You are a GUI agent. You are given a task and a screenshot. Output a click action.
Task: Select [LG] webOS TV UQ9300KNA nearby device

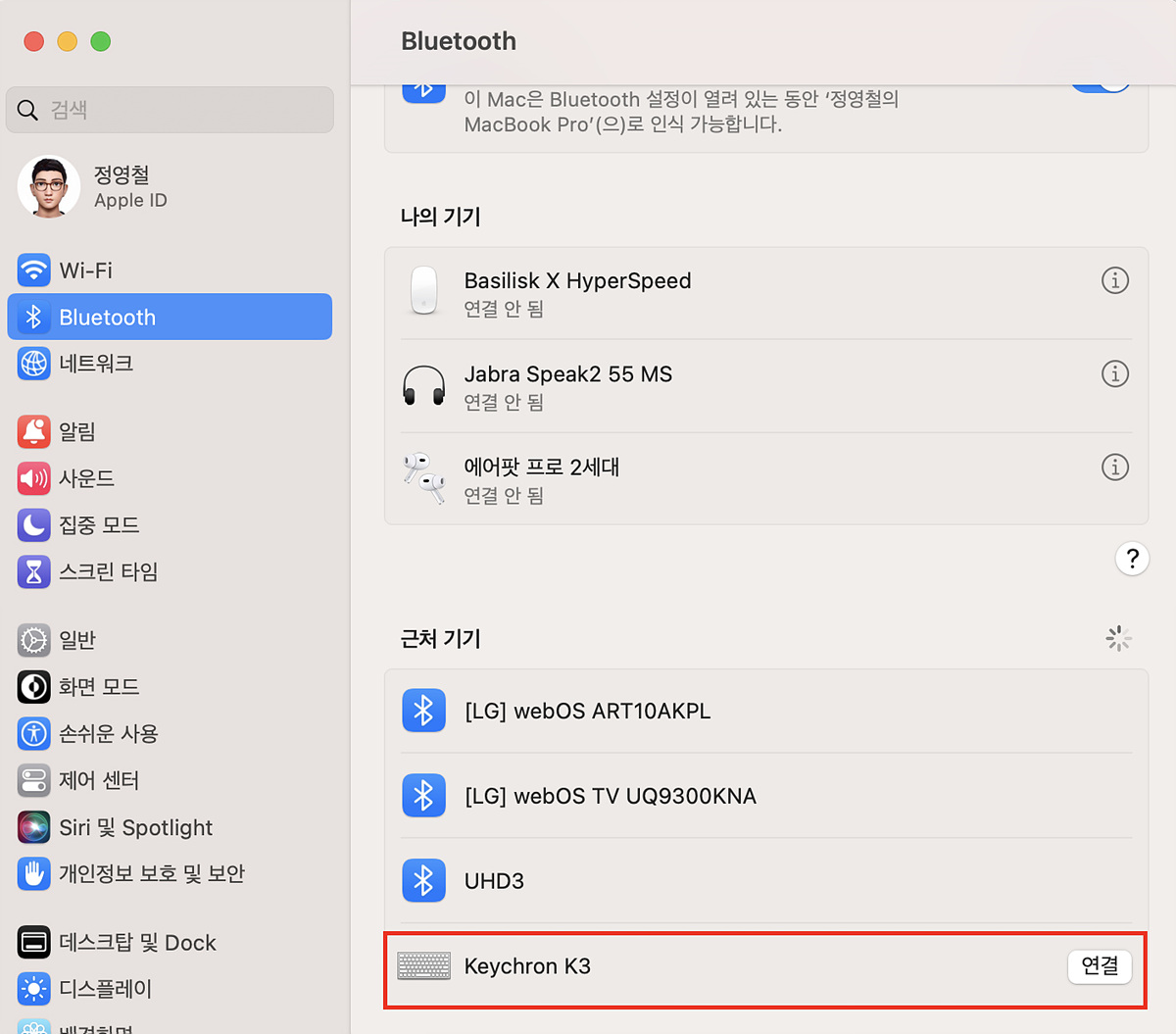click(x=766, y=796)
